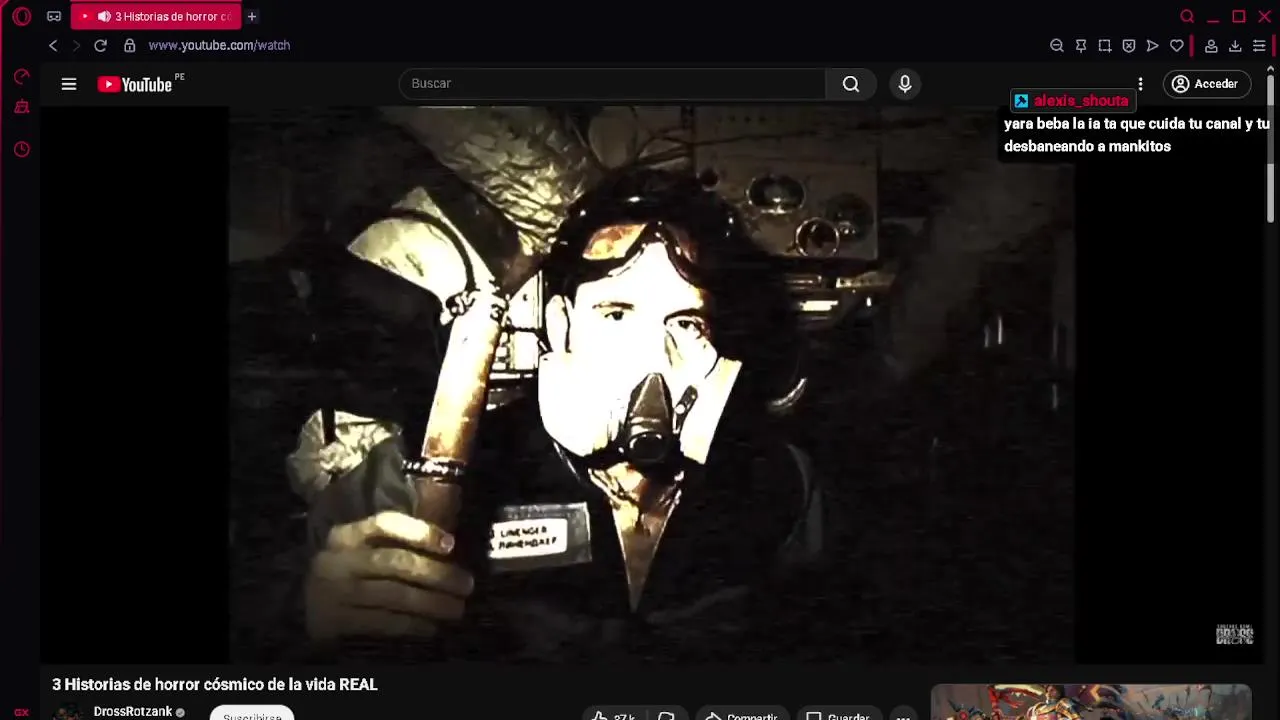The width and height of the screenshot is (1280, 720).
Task: Take a snapshot with the crop icon
Action: (1105, 45)
